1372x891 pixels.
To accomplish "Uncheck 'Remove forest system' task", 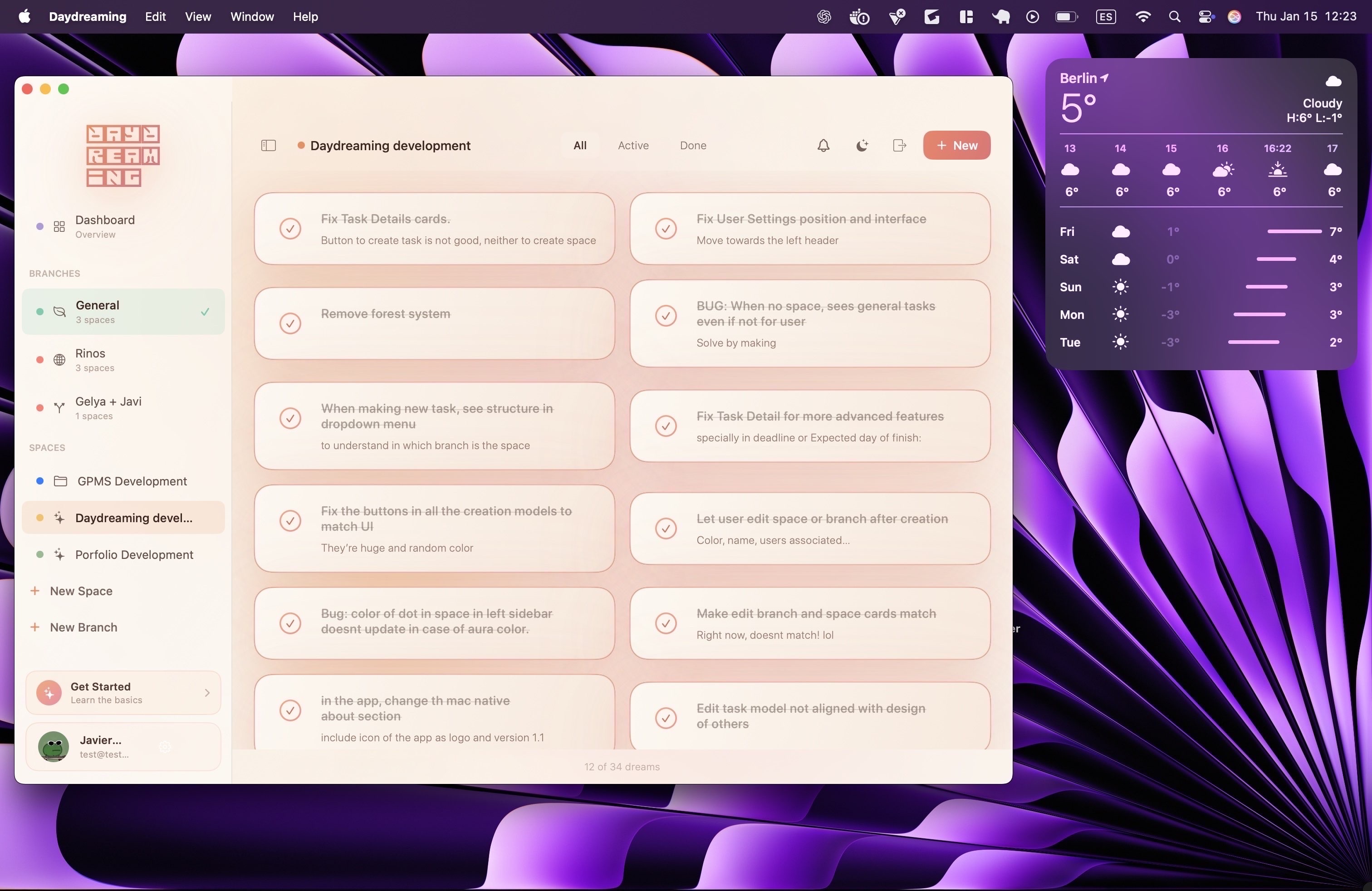I will [x=290, y=323].
